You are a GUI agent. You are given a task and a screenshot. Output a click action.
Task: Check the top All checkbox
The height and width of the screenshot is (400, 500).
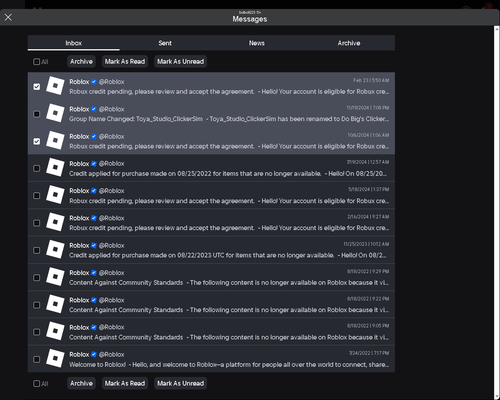pyautogui.click(x=36, y=62)
